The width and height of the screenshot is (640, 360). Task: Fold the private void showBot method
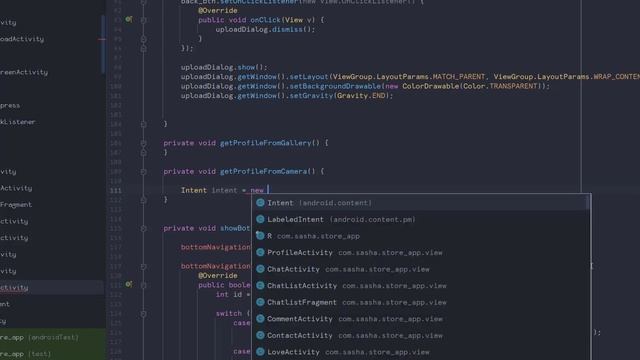pyautogui.click(x=143, y=229)
